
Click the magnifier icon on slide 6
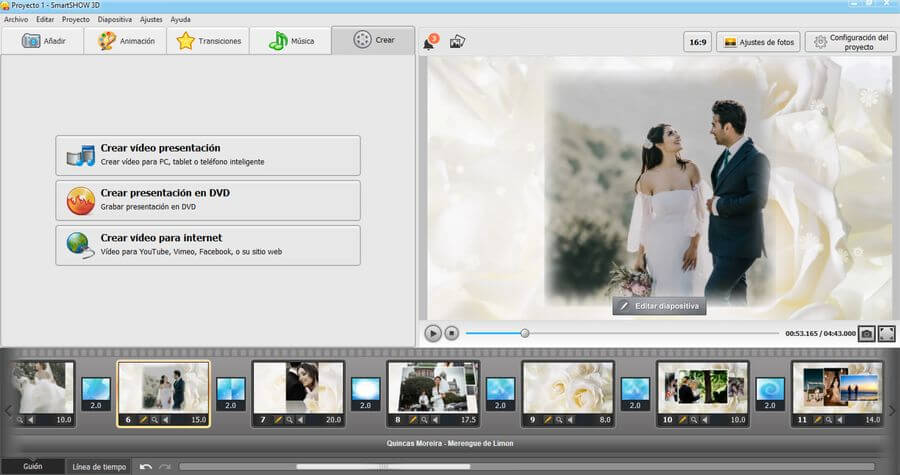pos(154,420)
